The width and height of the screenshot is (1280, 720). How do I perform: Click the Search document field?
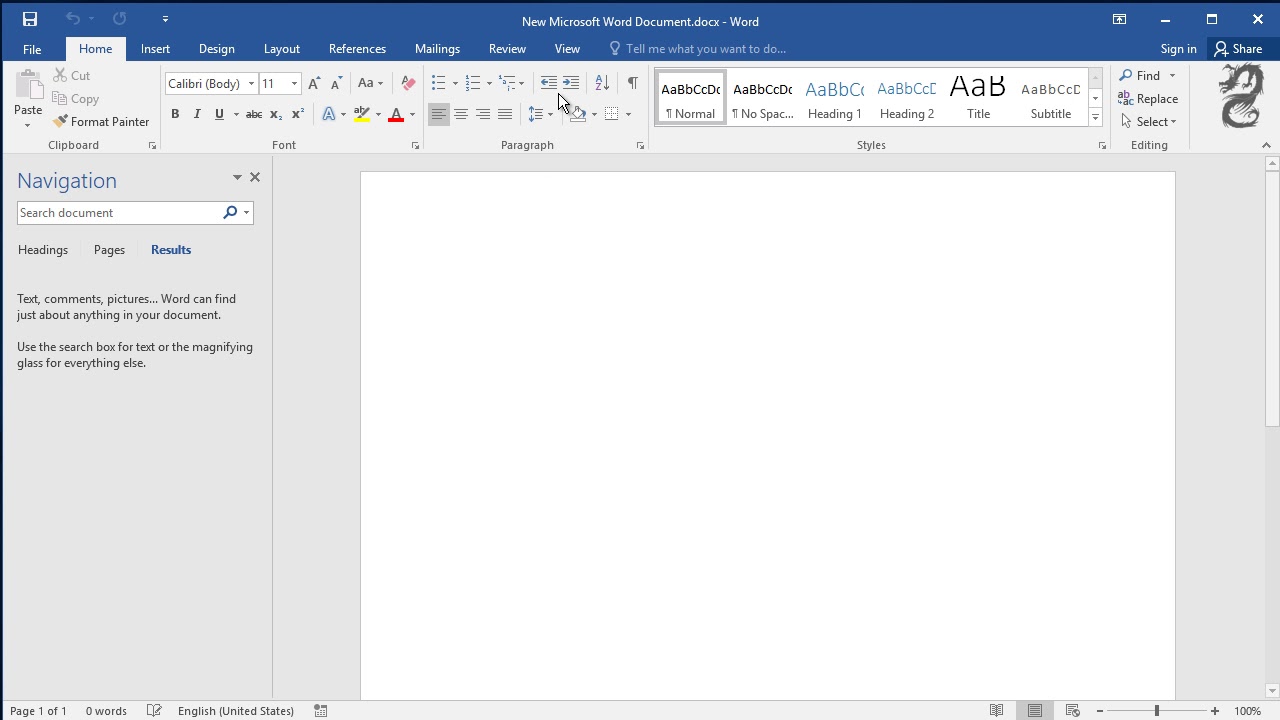pyautogui.click(x=118, y=213)
